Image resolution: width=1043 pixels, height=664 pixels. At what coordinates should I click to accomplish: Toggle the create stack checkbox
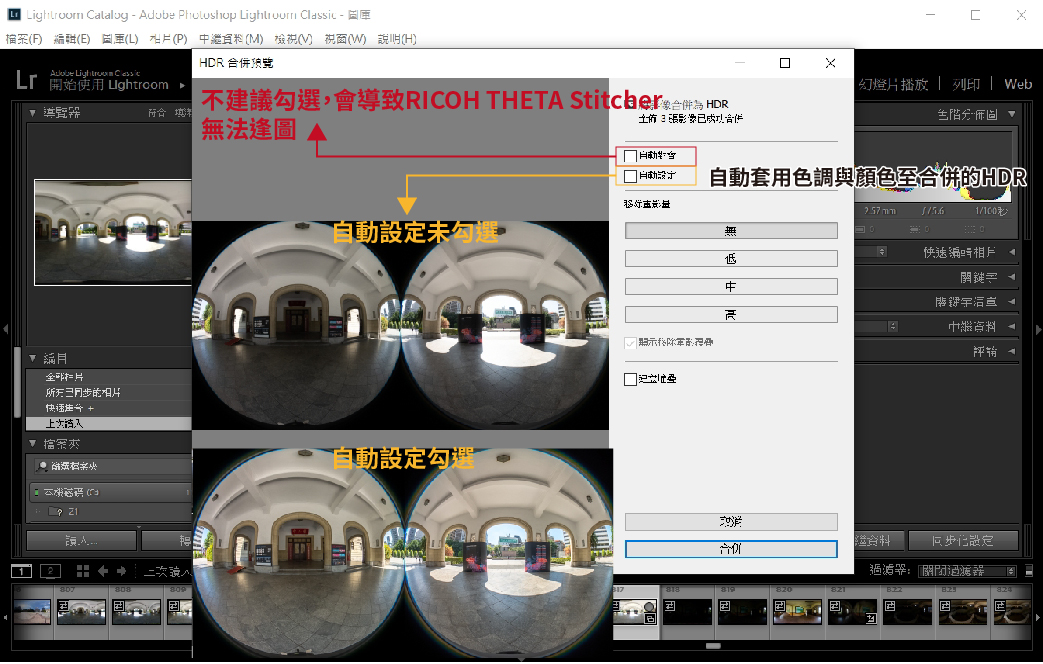click(630, 379)
